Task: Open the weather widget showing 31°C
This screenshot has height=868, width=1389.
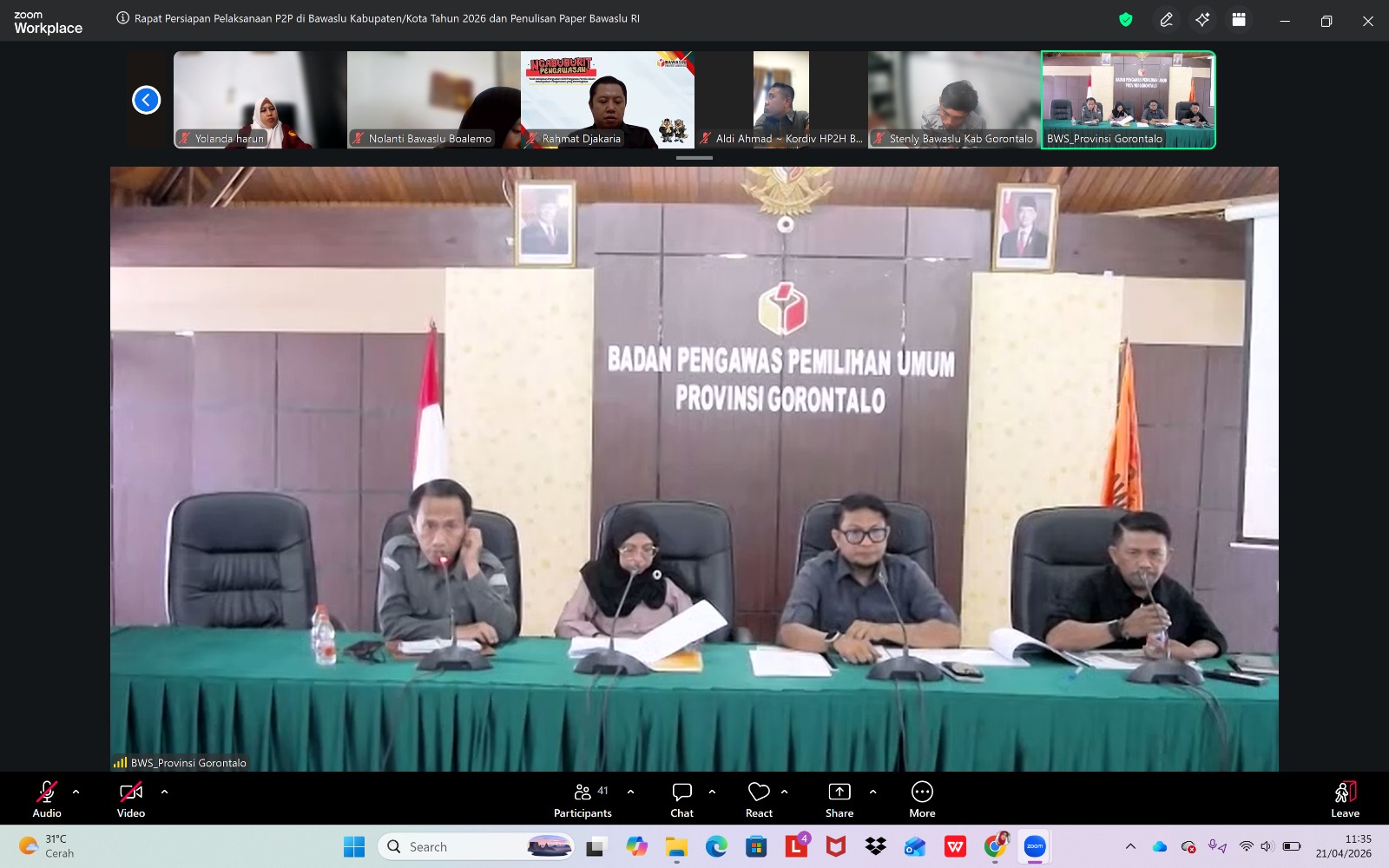Action: [x=48, y=846]
